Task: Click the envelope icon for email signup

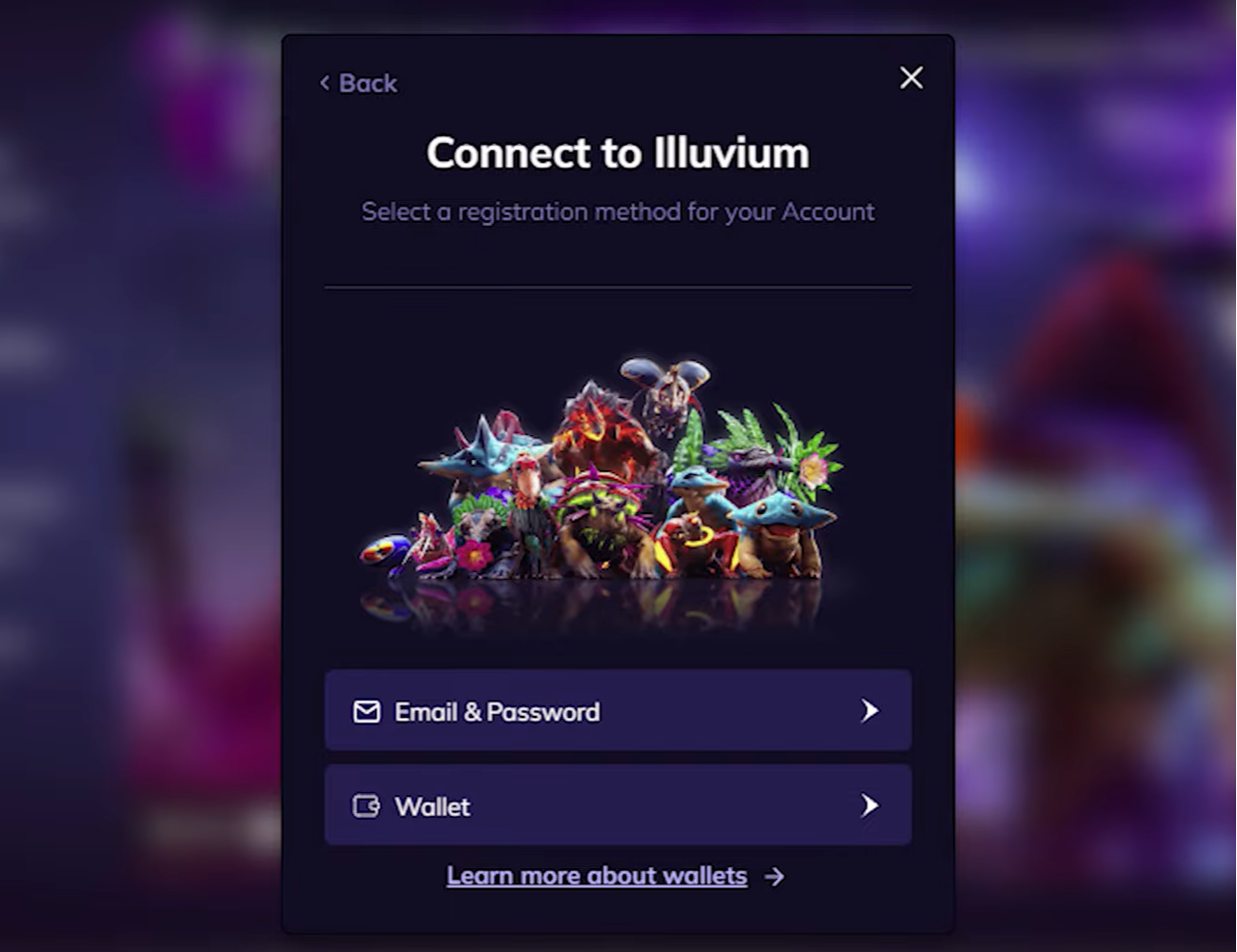Action: (367, 711)
